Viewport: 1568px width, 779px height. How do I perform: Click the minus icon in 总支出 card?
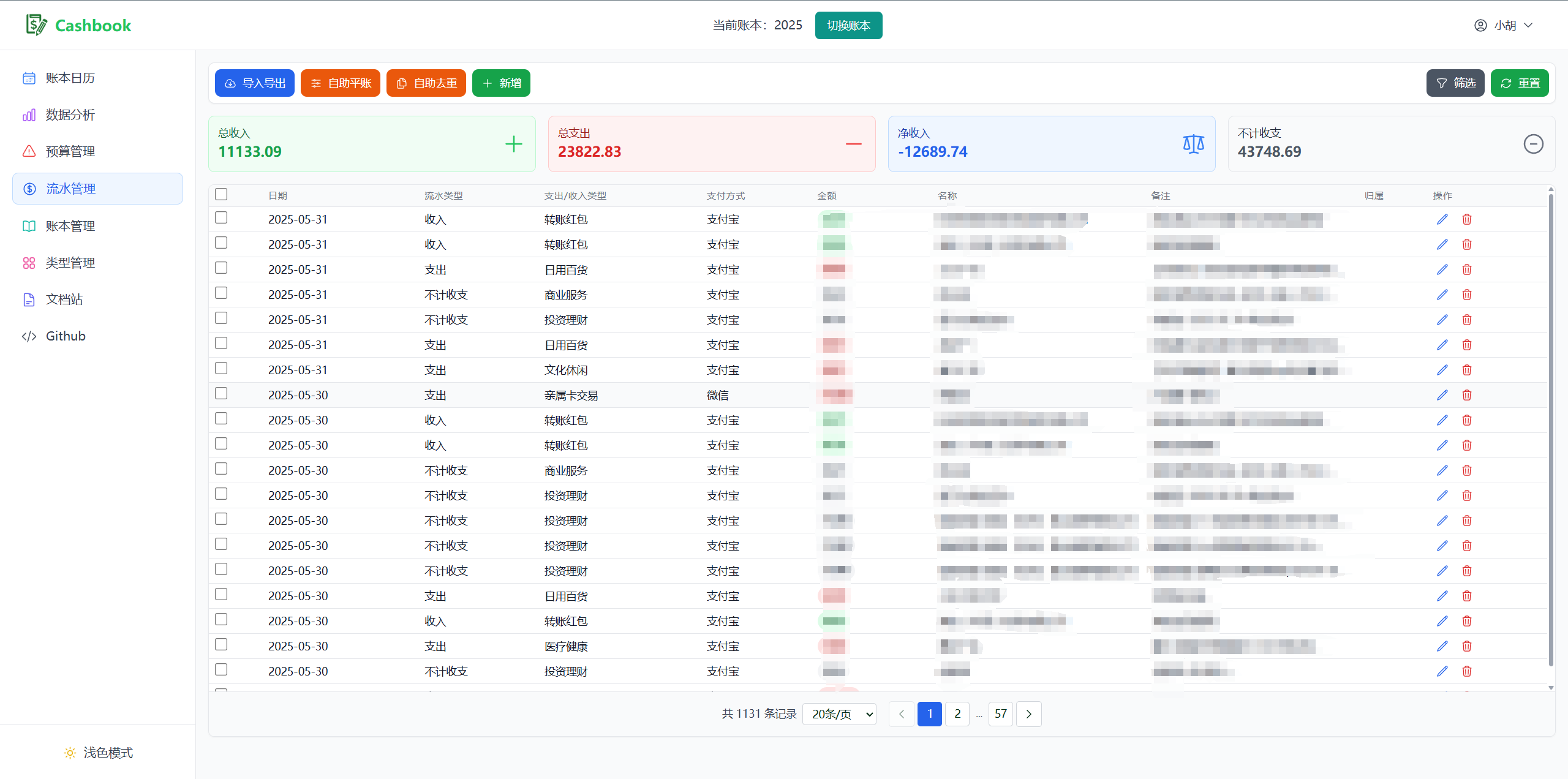coord(854,144)
